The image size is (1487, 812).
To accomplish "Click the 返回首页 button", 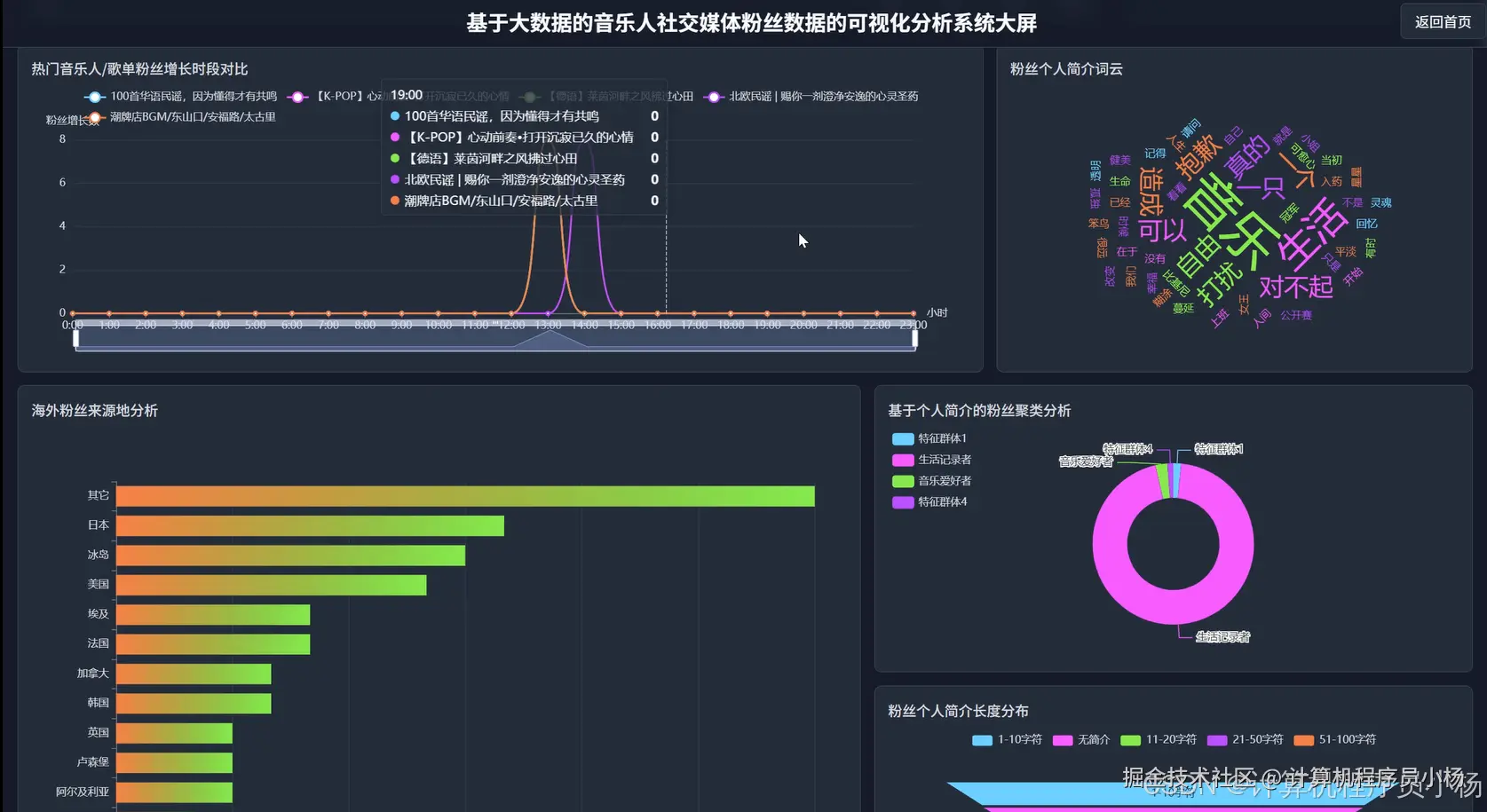I will pyautogui.click(x=1442, y=21).
